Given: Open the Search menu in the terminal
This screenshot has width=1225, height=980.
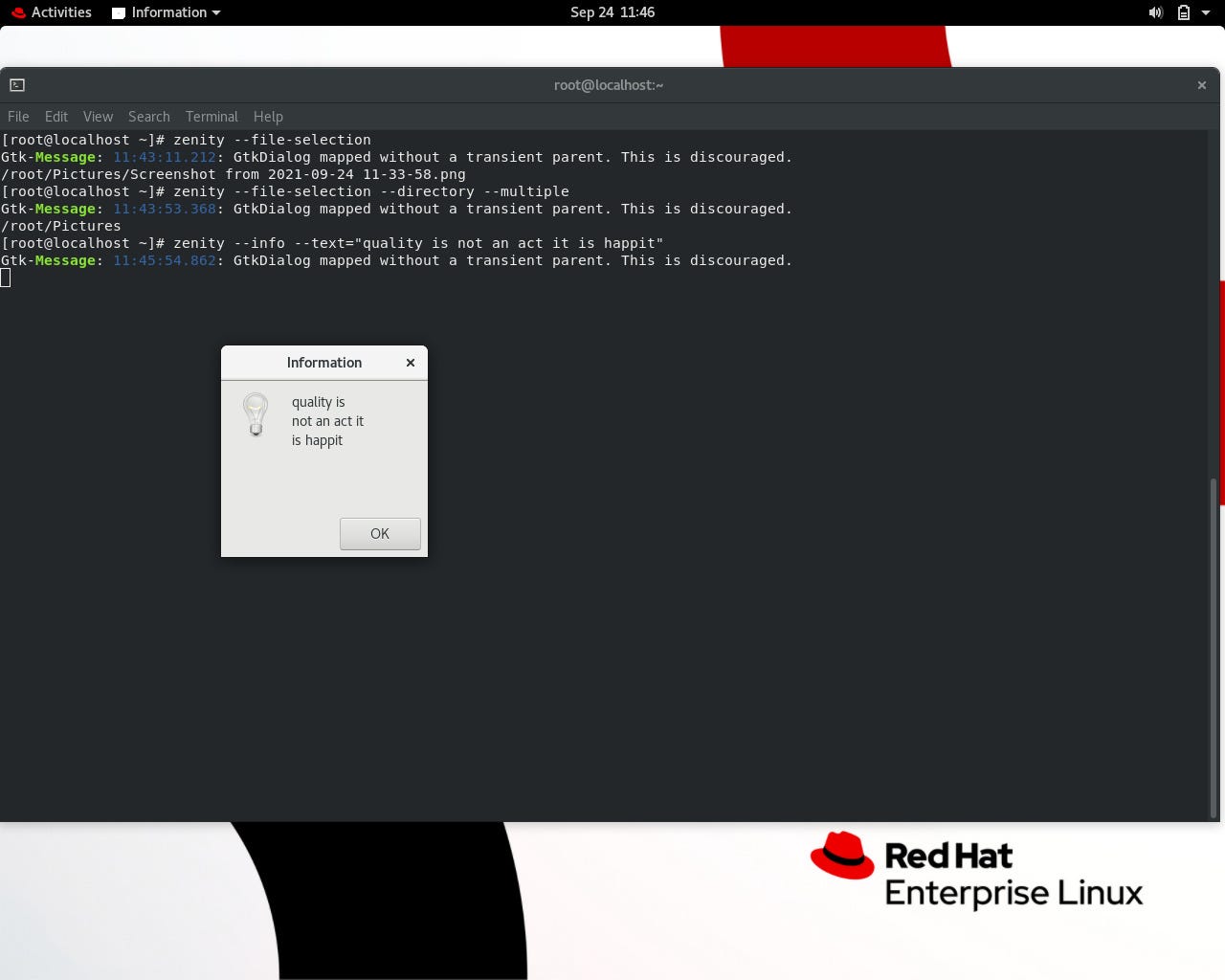Looking at the screenshot, I should (148, 116).
